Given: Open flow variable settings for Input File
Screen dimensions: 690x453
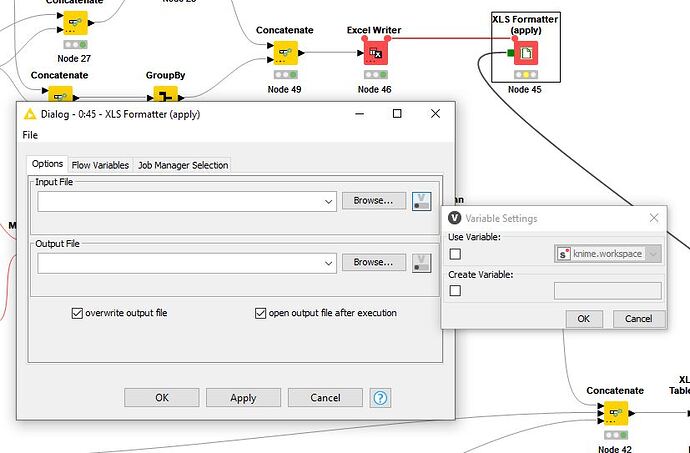Looking at the screenshot, I should tap(422, 201).
